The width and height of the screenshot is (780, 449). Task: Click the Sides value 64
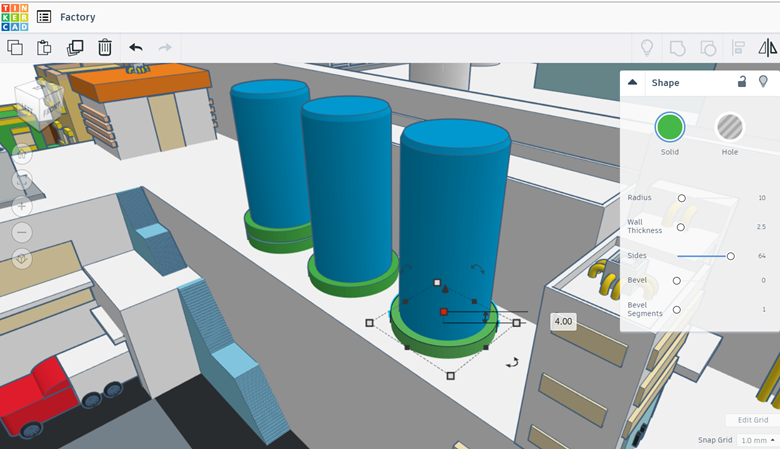coord(762,256)
